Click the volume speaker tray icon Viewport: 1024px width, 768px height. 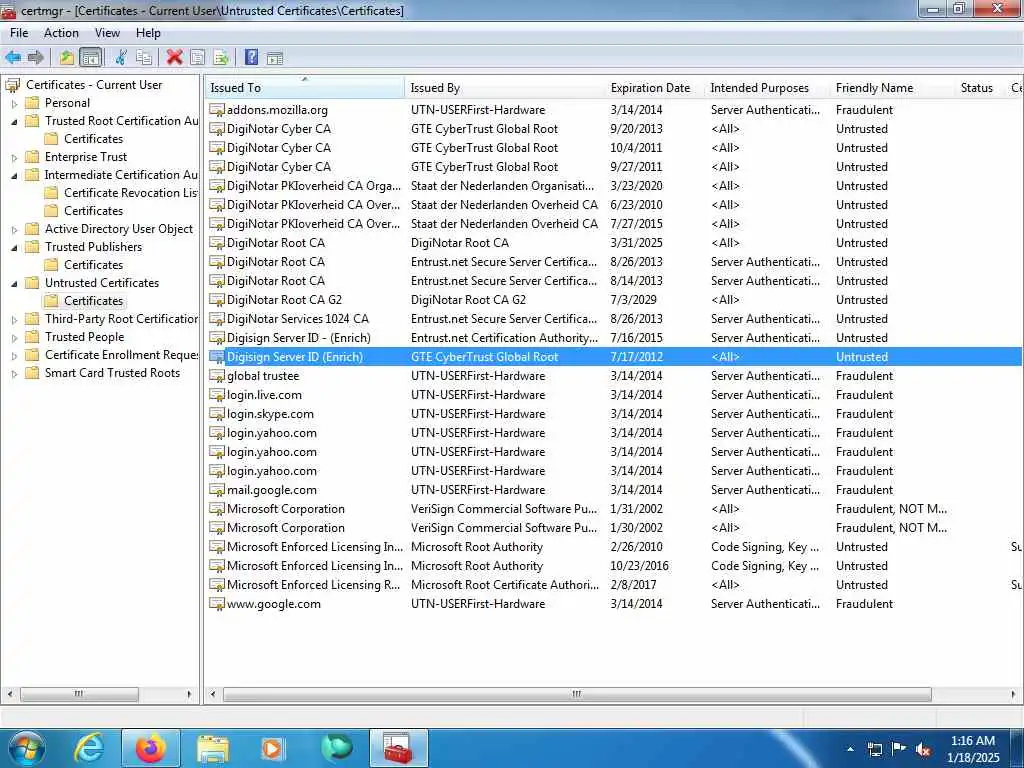point(923,749)
